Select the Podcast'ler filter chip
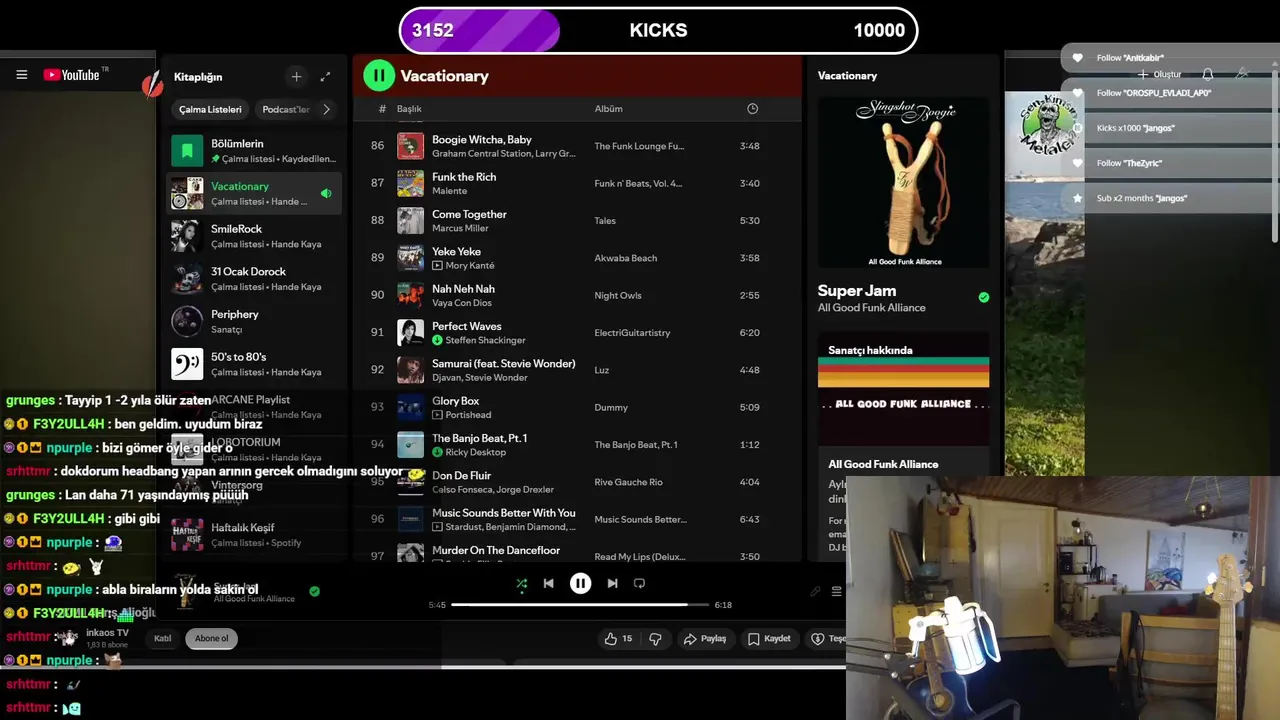1280x720 pixels. (x=285, y=109)
